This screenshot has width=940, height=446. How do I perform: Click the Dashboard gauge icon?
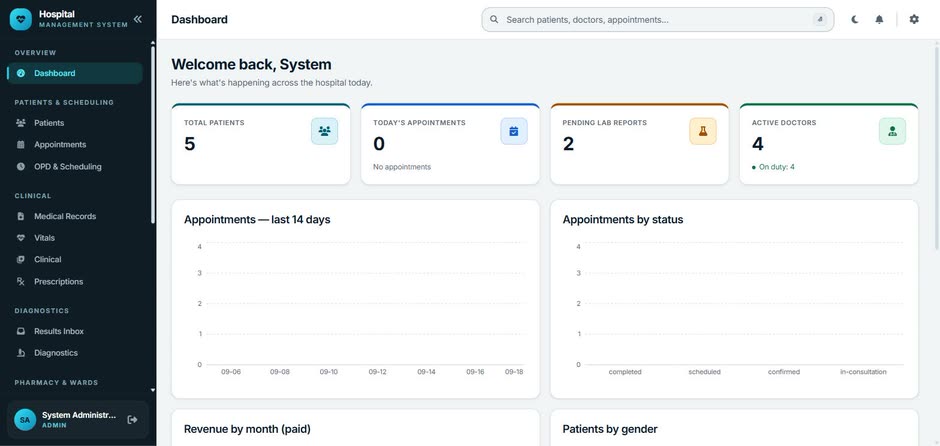coord(21,73)
